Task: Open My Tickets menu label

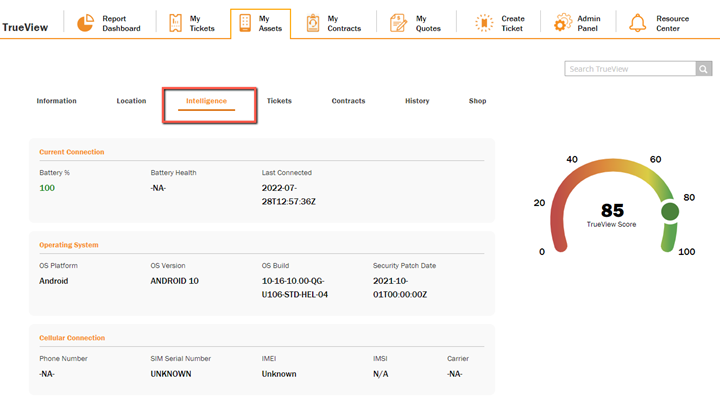Action: point(202,23)
